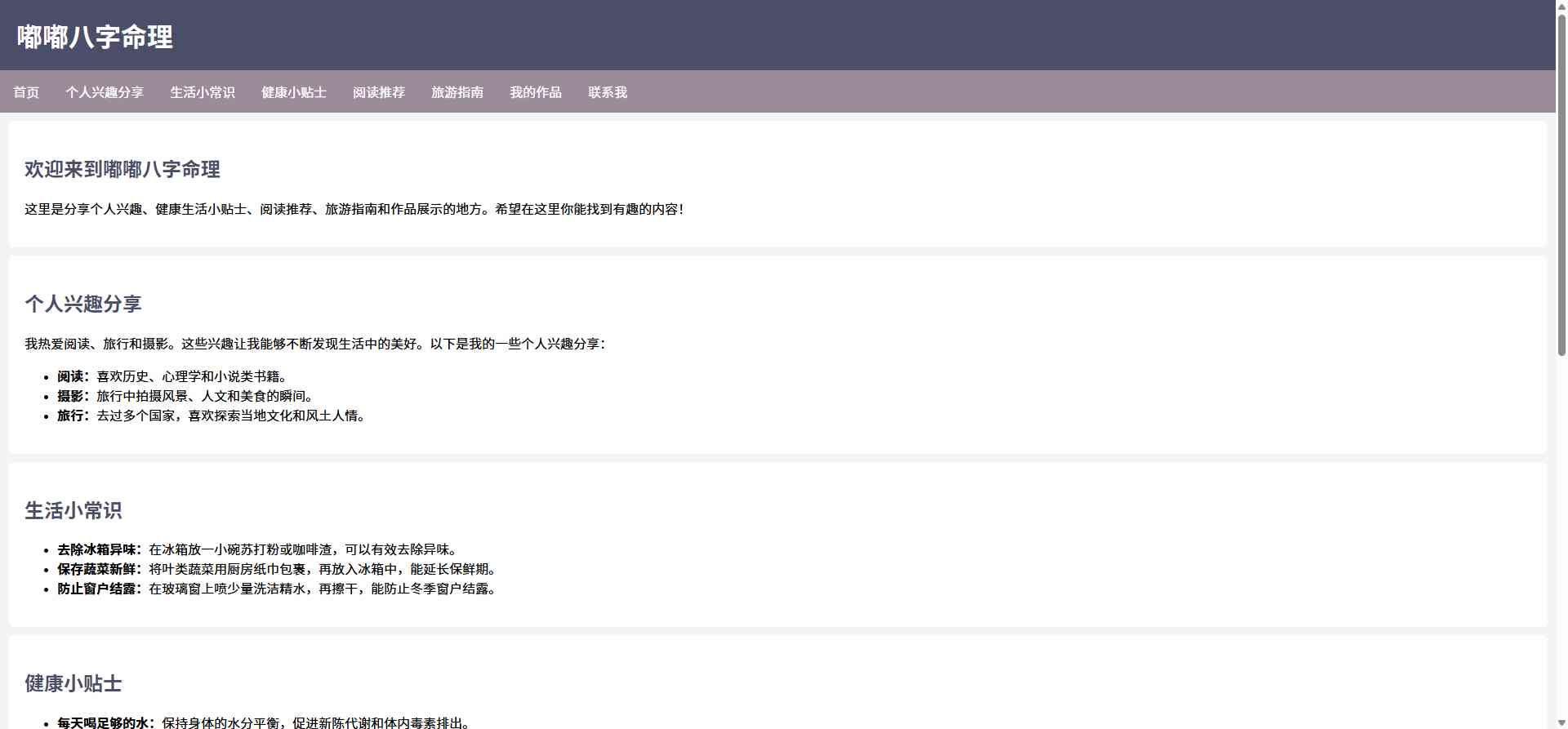Click the scrollbar down arrow

[x=1561, y=722]
